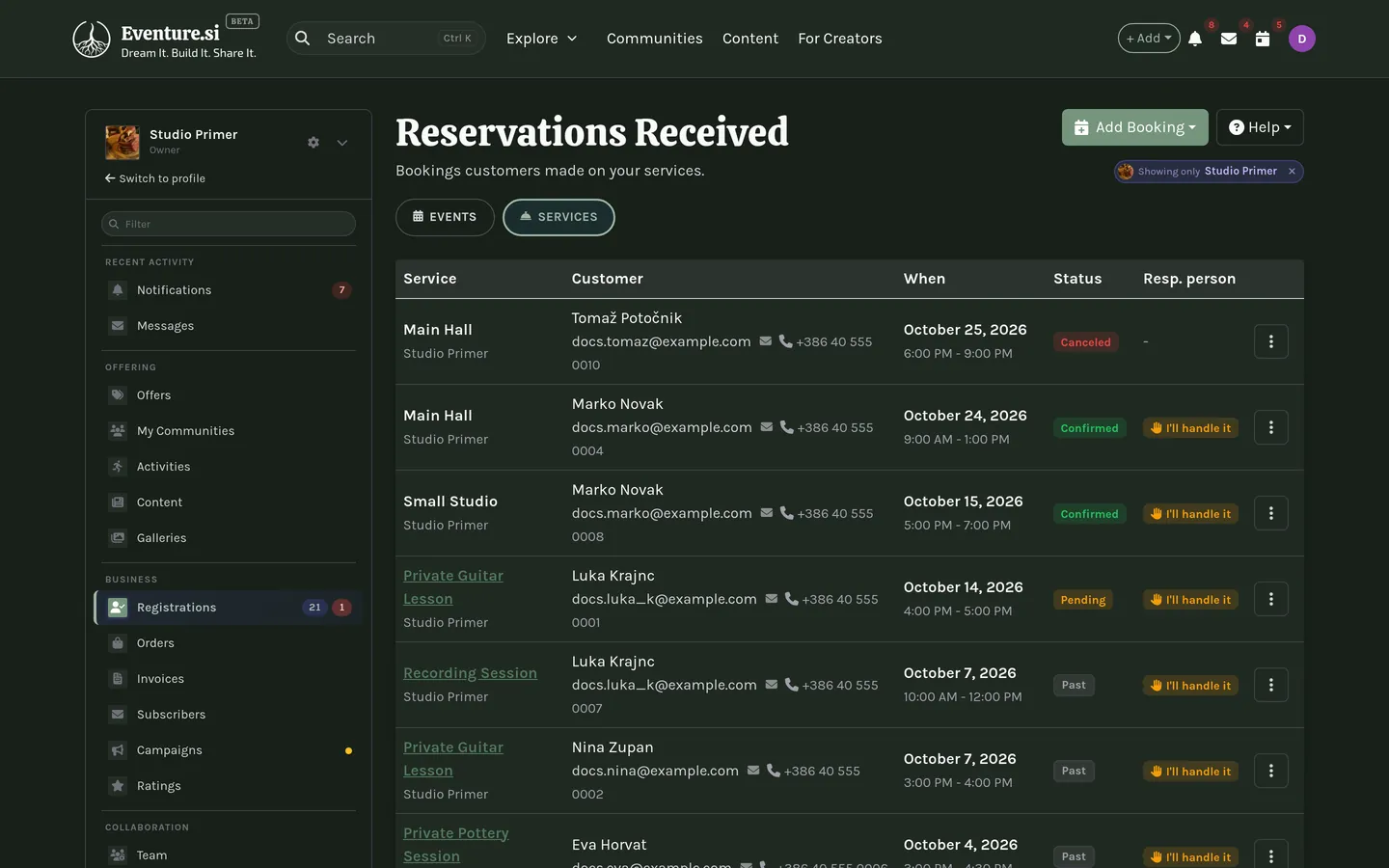Open Studio Primer settings gear

[x=313, y=143]
